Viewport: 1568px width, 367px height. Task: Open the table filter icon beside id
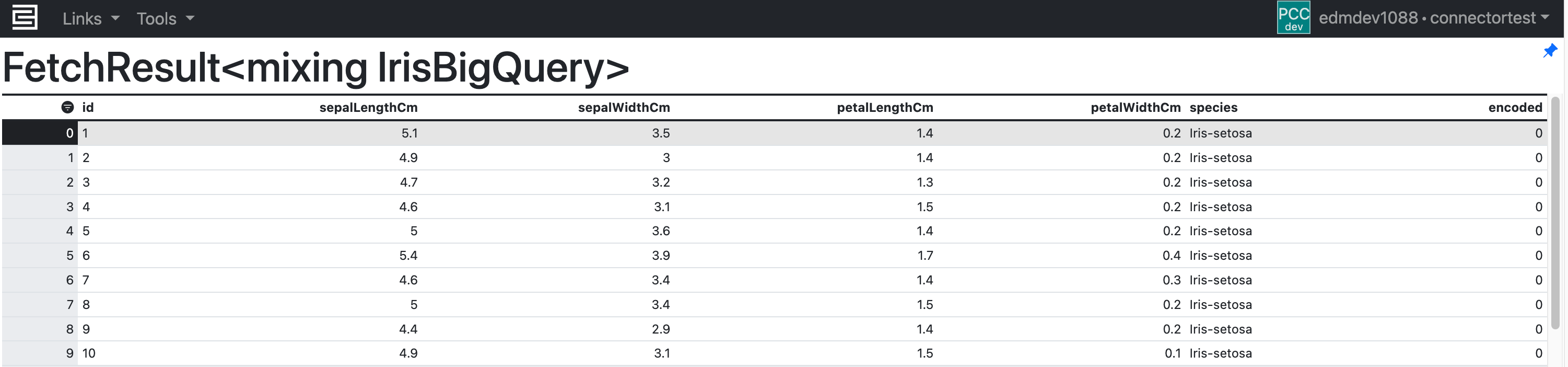[67, 107]
